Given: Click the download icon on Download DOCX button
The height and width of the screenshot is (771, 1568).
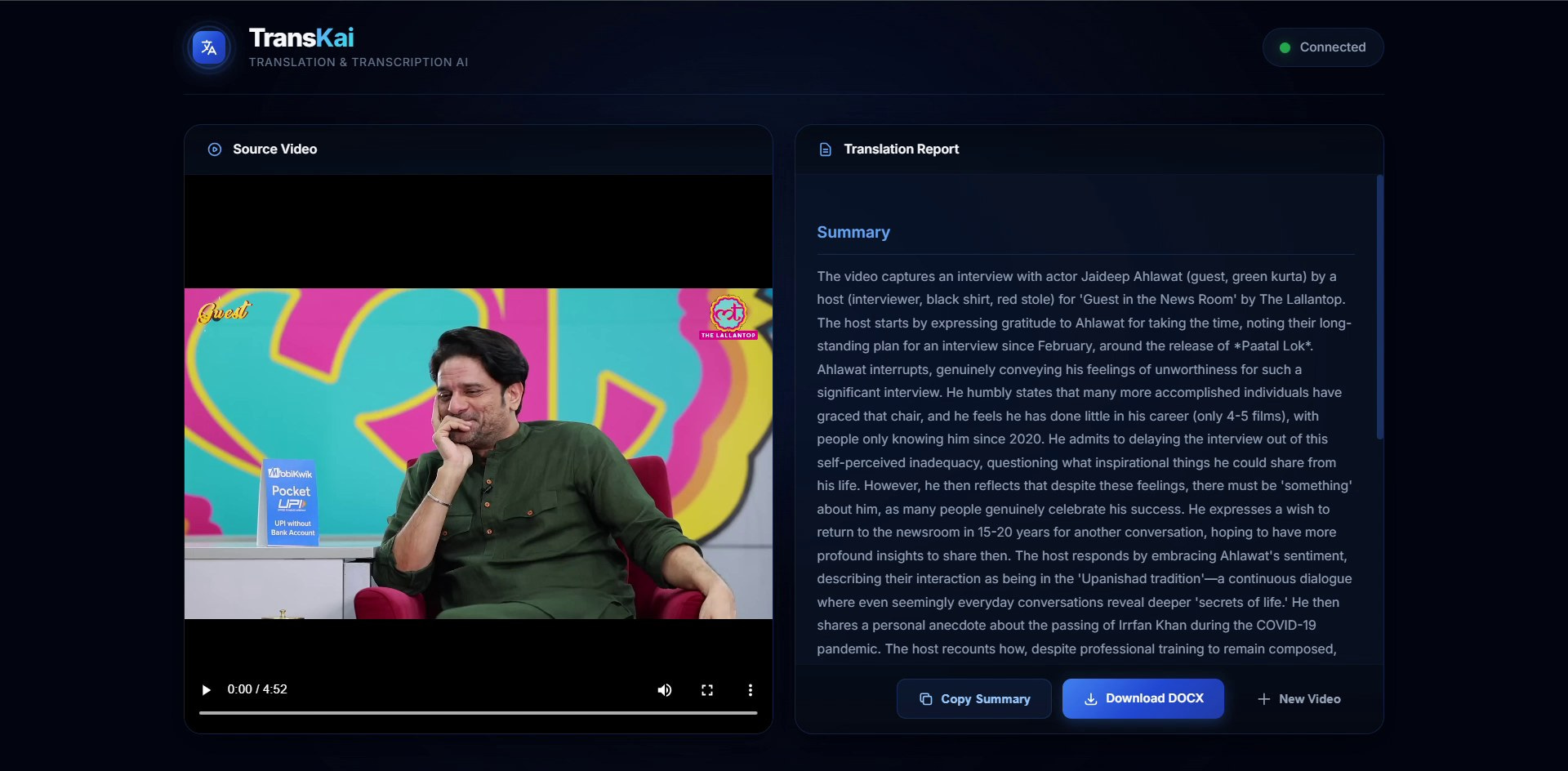Looking at the screenshot, I should click(1092, 699).
